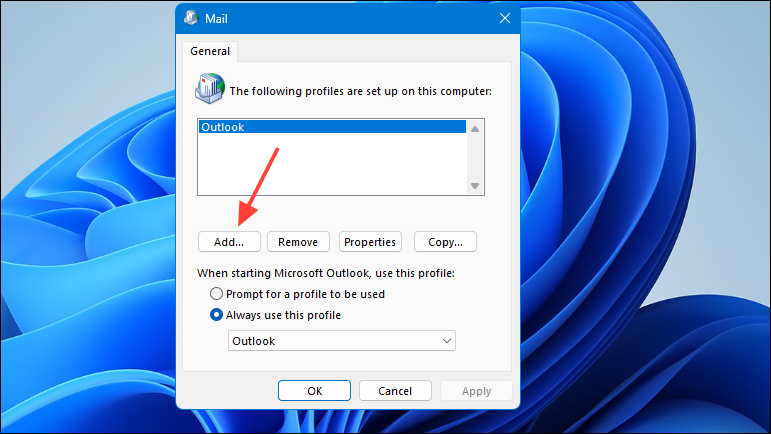Choose Prompt for a profile to be used
The width and height of the screenshot is (771, 434).
pyautogui.click(x=297, y=294)
